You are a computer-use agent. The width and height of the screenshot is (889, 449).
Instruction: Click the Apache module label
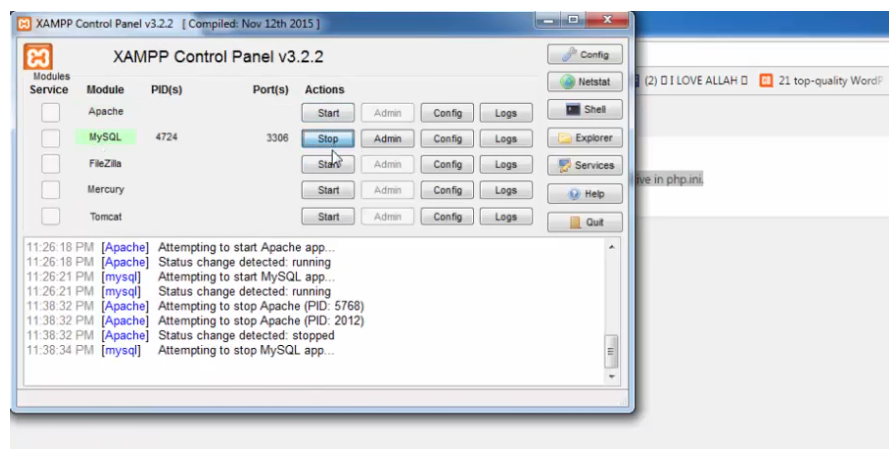tap(105, 111)
